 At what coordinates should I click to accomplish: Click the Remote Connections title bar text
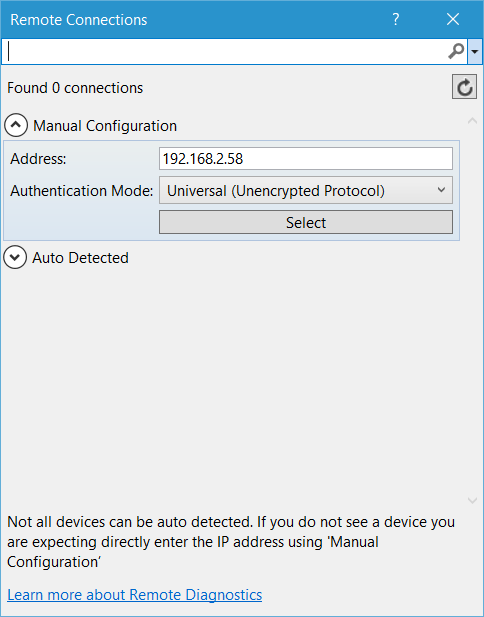(79, 20)
